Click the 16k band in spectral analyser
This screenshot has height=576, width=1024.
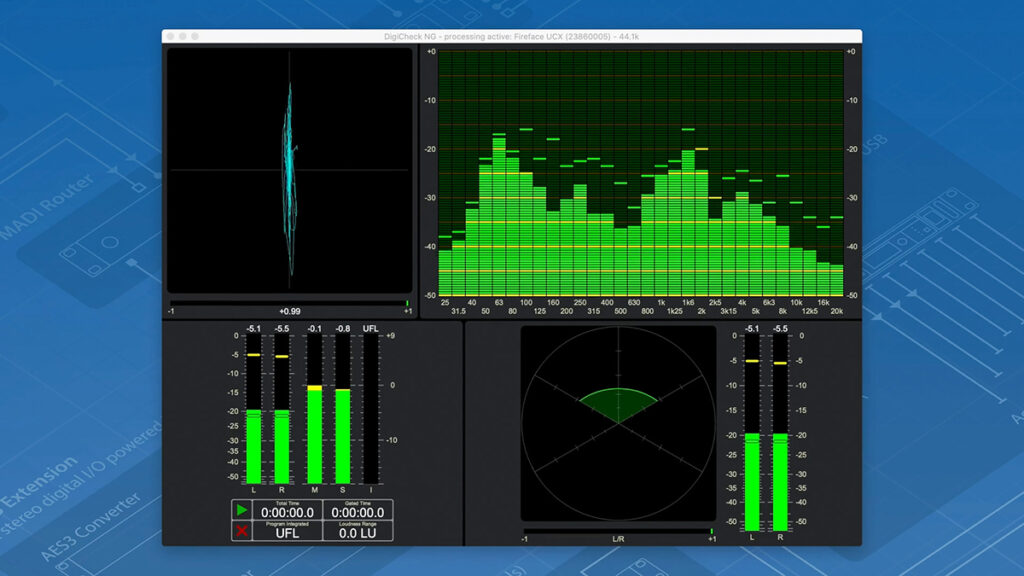tap(823, 278)
